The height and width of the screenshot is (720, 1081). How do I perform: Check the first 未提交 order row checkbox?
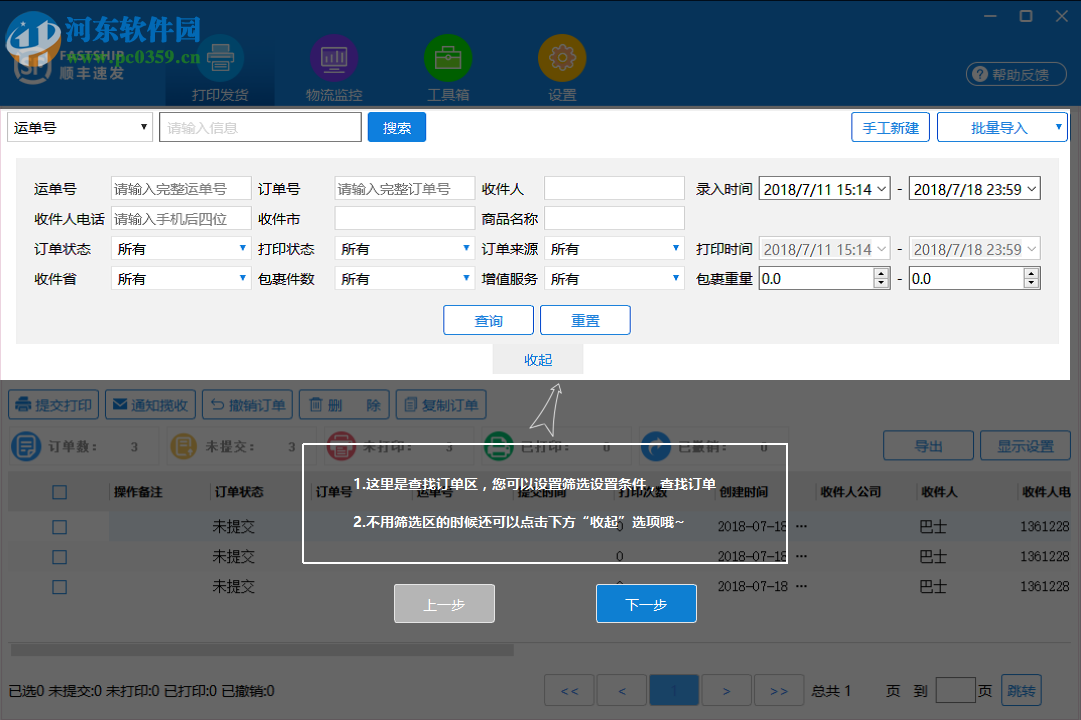click(x=58, y=526)
